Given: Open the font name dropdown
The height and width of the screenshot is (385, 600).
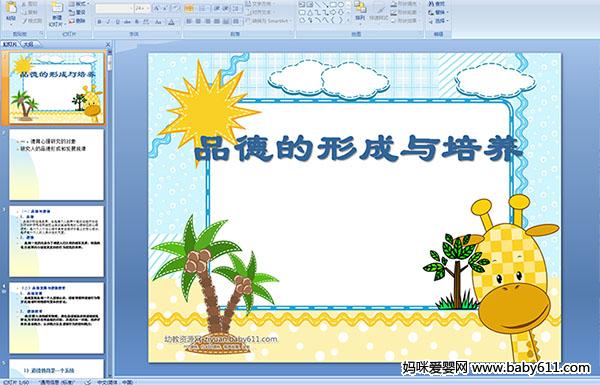Looking at the screenshot, I should (x=131, y=8).
